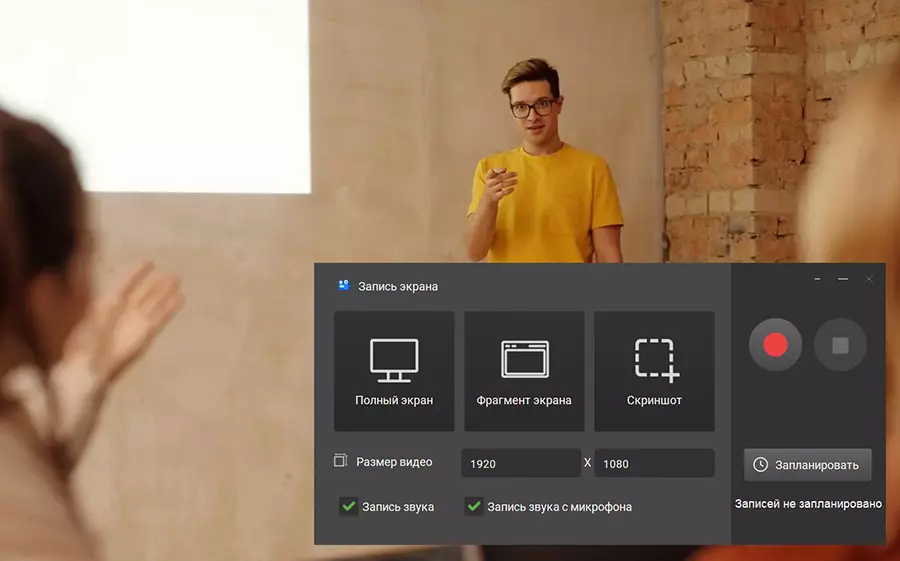
Task: Disable the Запись звука checkbox
Action: coord(348,507)
